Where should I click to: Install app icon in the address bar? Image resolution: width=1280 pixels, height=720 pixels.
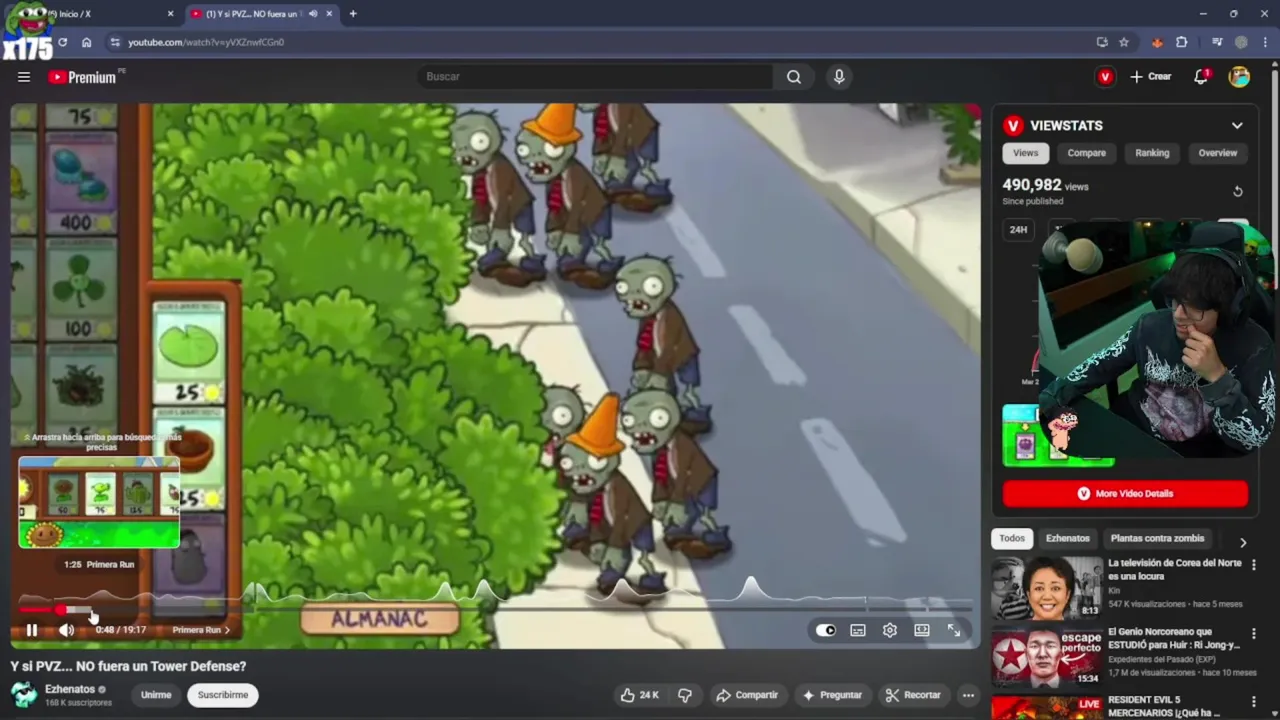(1102, 42)
